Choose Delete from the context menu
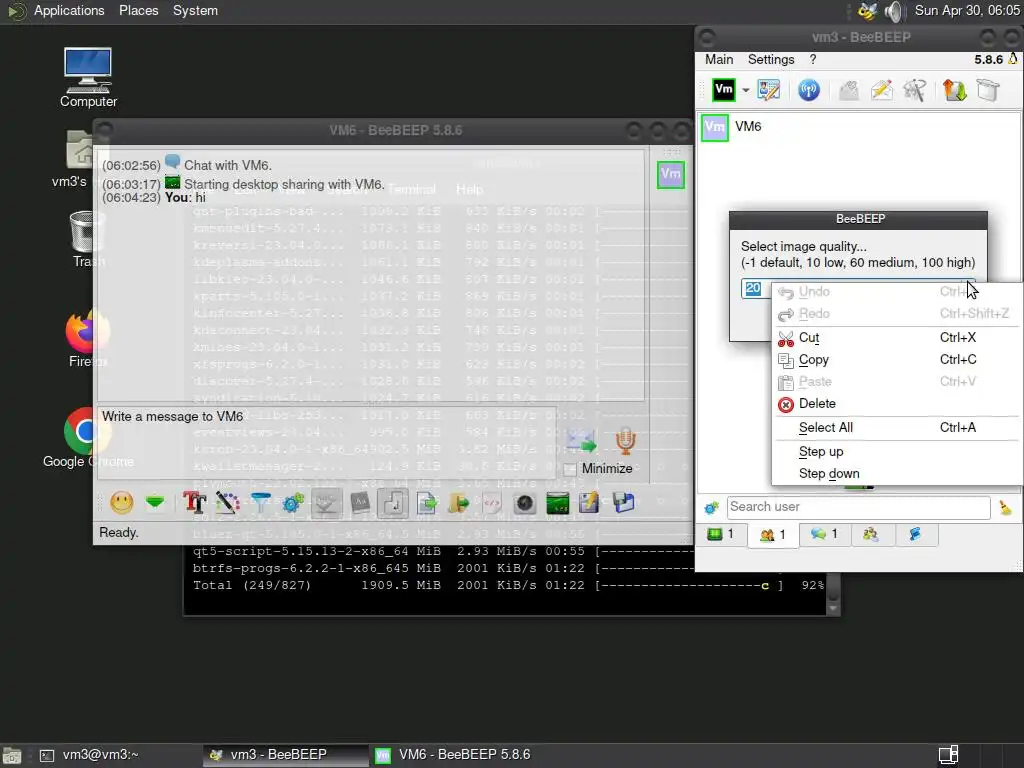The height and width of the screenshot is (768, 1024). (896, 404)
